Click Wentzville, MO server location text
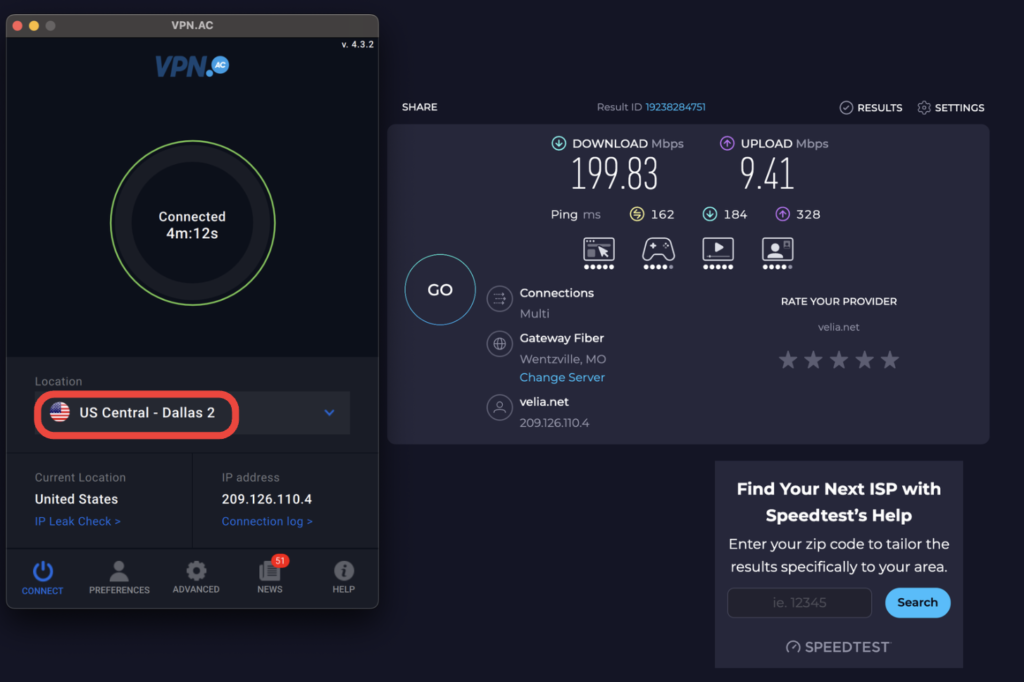 [x=563, y=359]
